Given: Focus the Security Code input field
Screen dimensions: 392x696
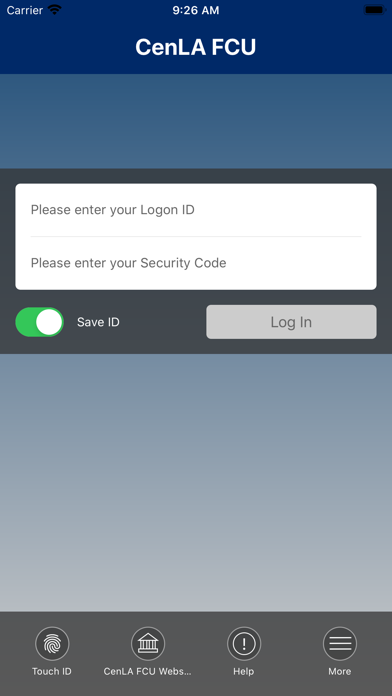Looking at the screenshot, I should pyautogui.click(x=196, y=263).
